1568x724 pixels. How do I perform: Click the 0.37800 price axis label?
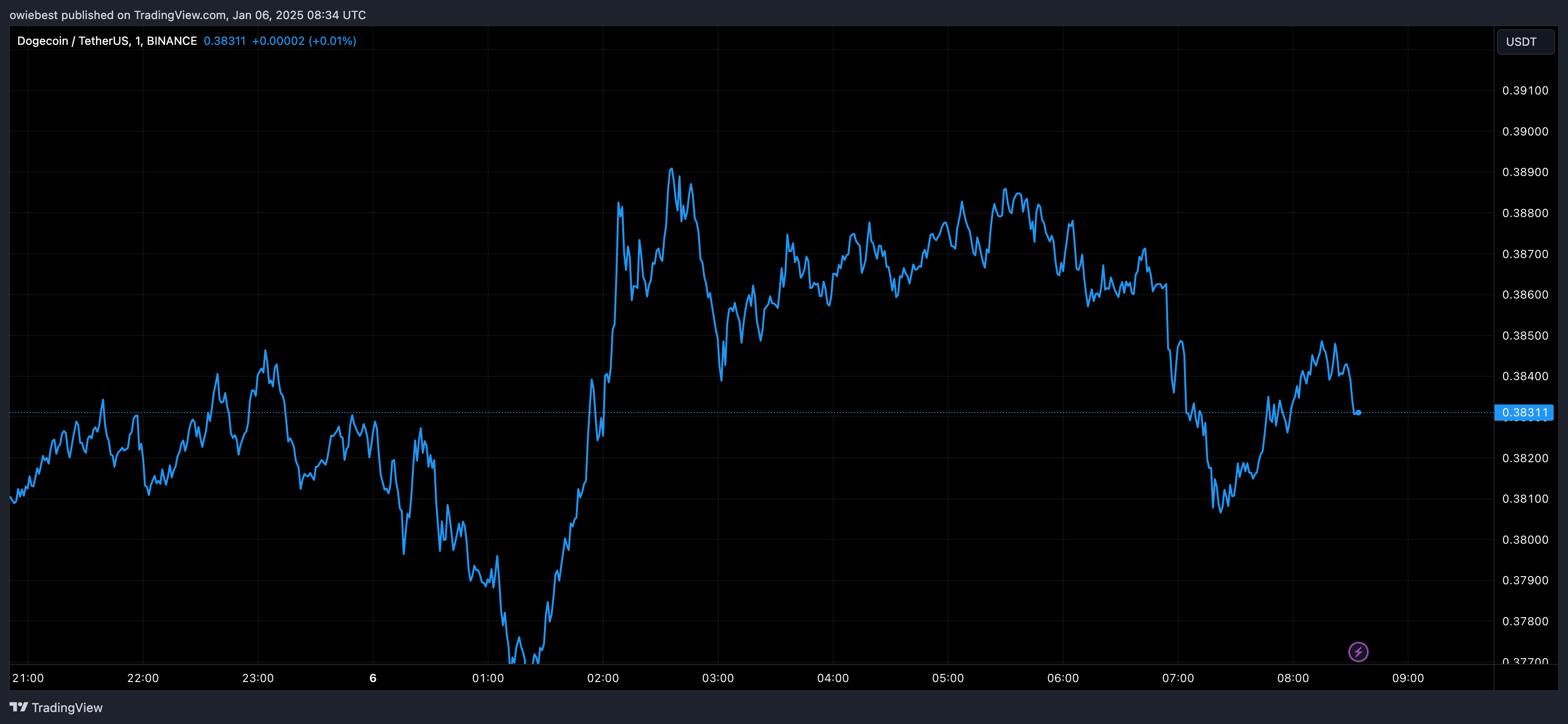pos(1525,621)
